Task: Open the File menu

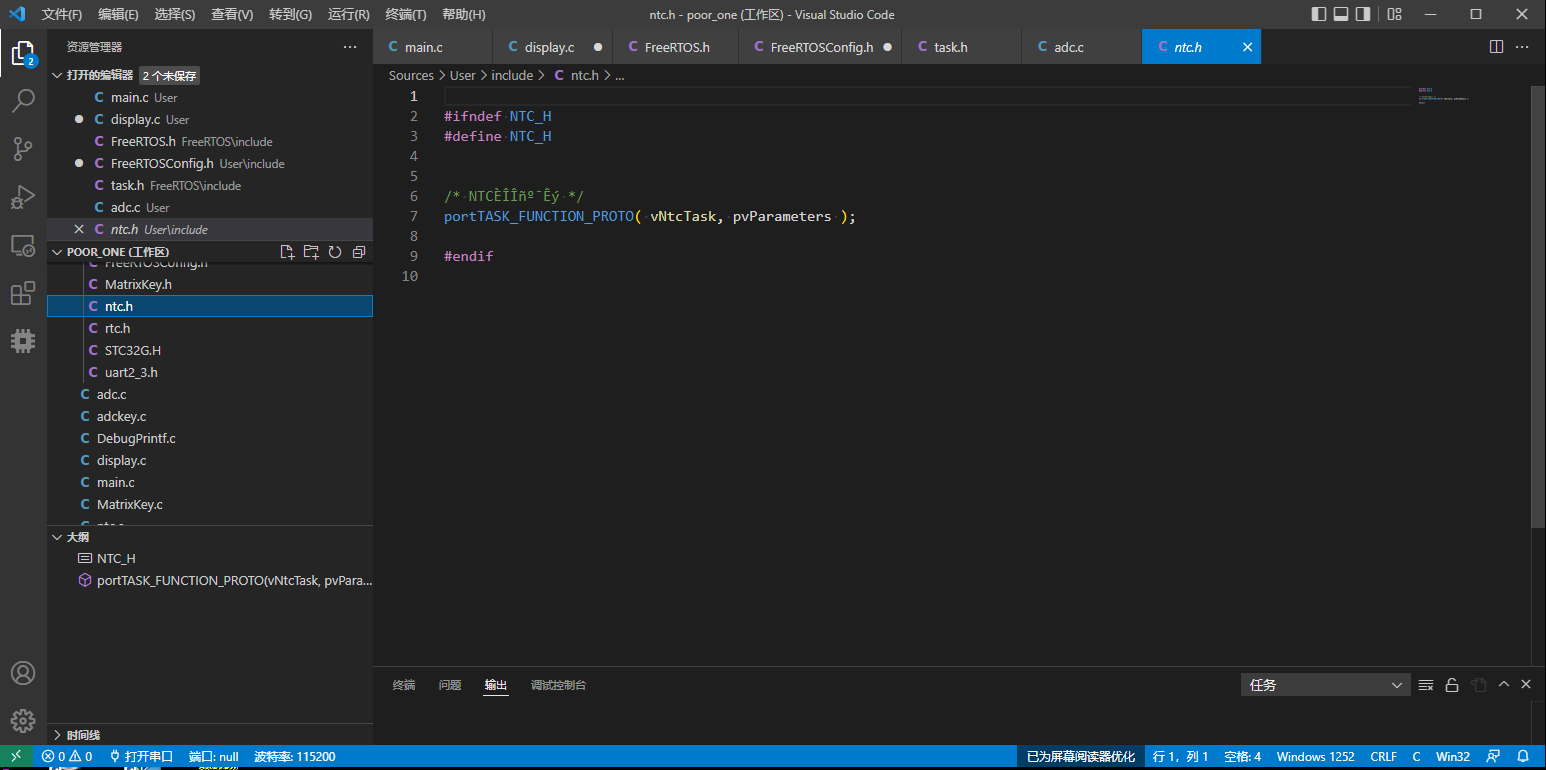Action: (x=62, y=15)
